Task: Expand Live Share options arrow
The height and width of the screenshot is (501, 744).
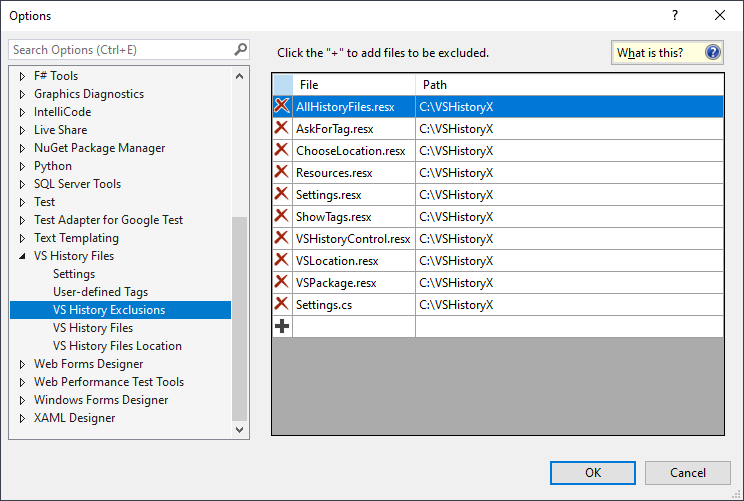Action: 22,130
